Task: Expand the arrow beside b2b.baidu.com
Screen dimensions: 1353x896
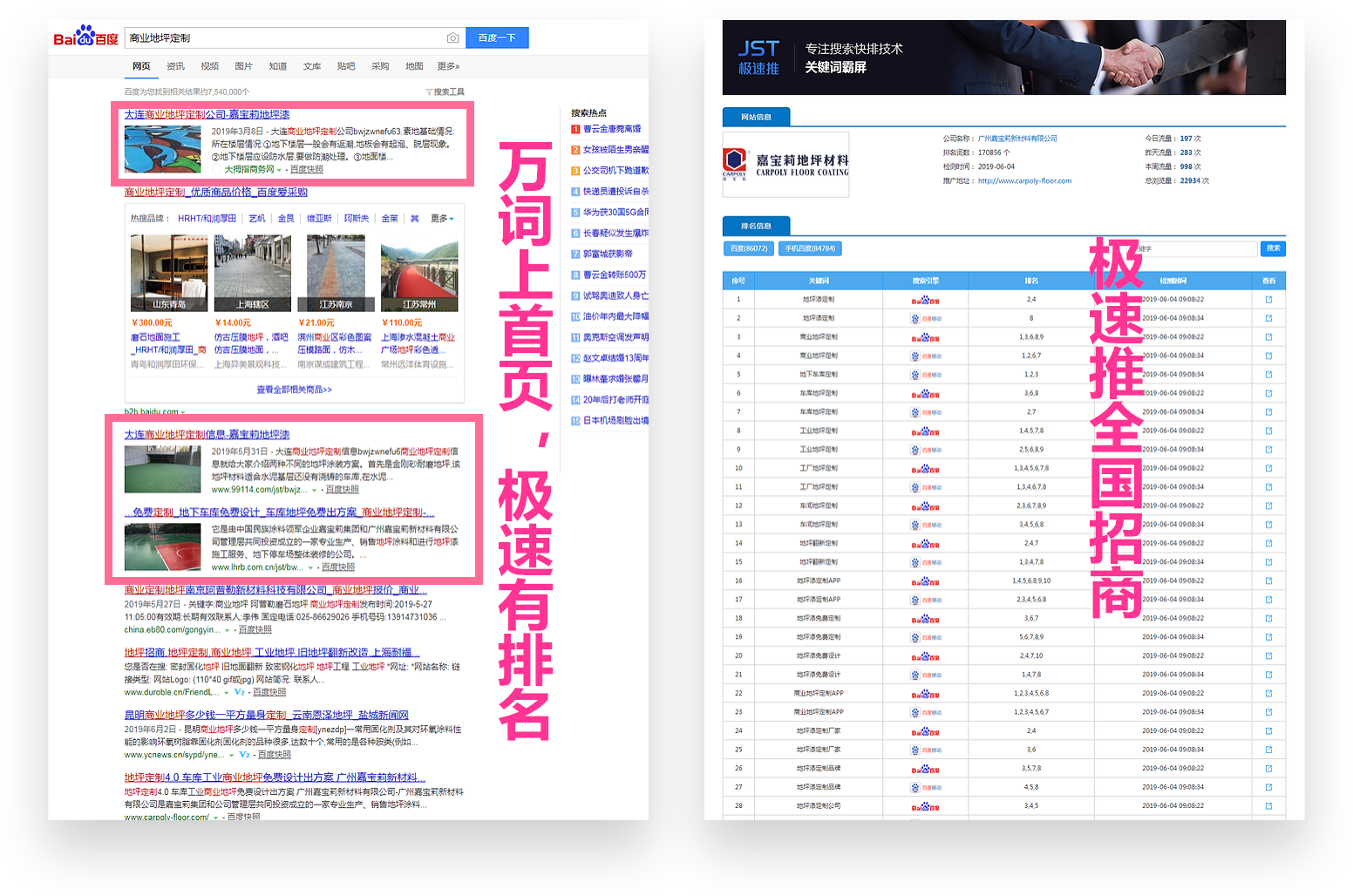Action: (x=183, y=412)
